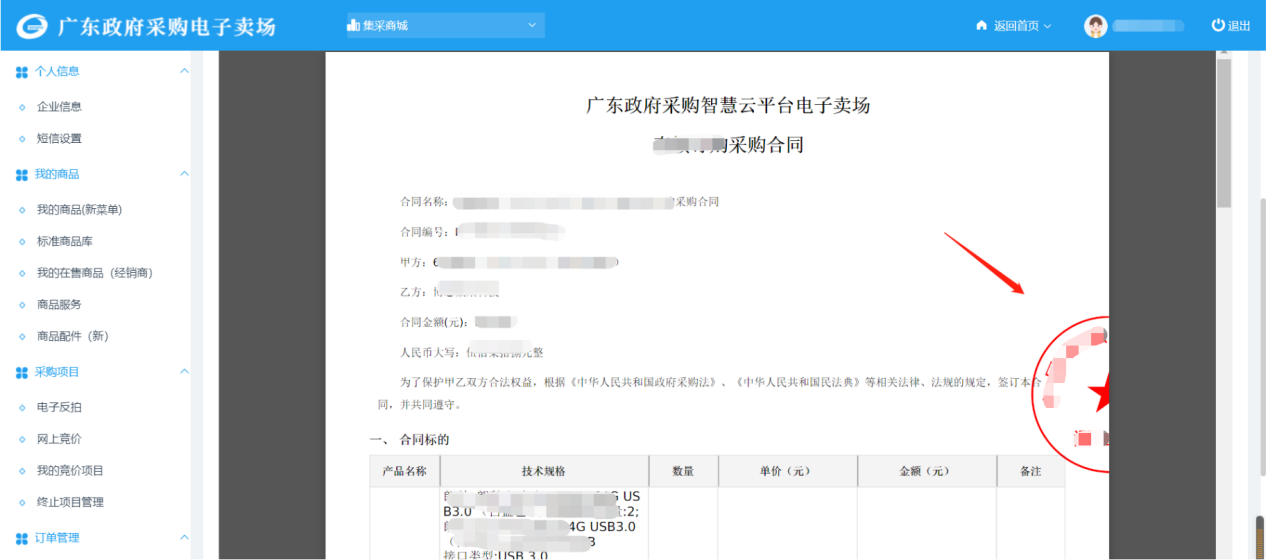Click the 人民币大写 line
Image resolution: width=1268 pixels, height=560 pixels.
point(471,352)
